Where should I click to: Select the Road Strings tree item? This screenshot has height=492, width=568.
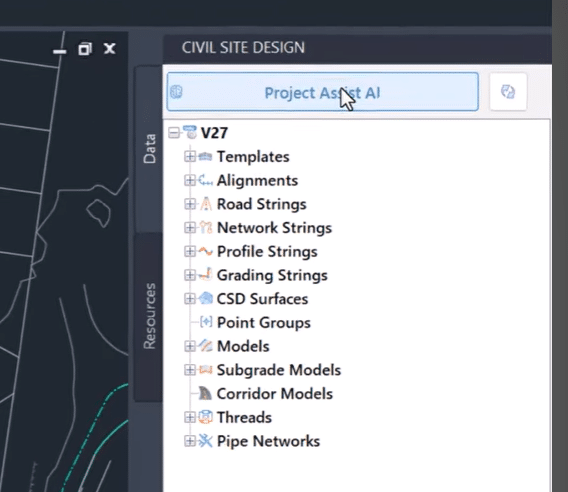pos(262,204)
